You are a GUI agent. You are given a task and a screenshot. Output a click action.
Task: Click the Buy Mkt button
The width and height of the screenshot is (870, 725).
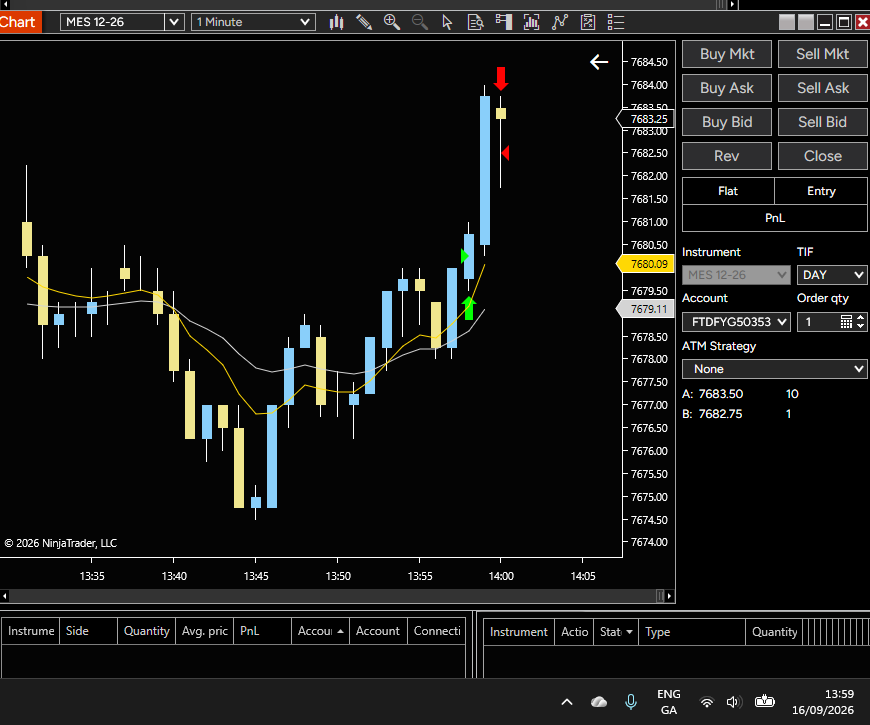(x=727, y=54)
